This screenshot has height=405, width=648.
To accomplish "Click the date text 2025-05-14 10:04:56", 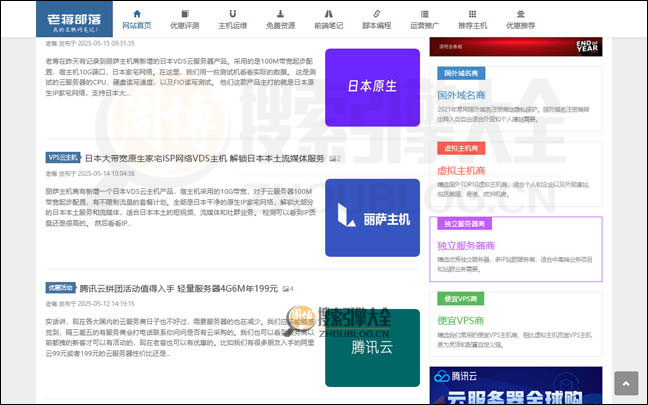I will [x=106, y=174].
